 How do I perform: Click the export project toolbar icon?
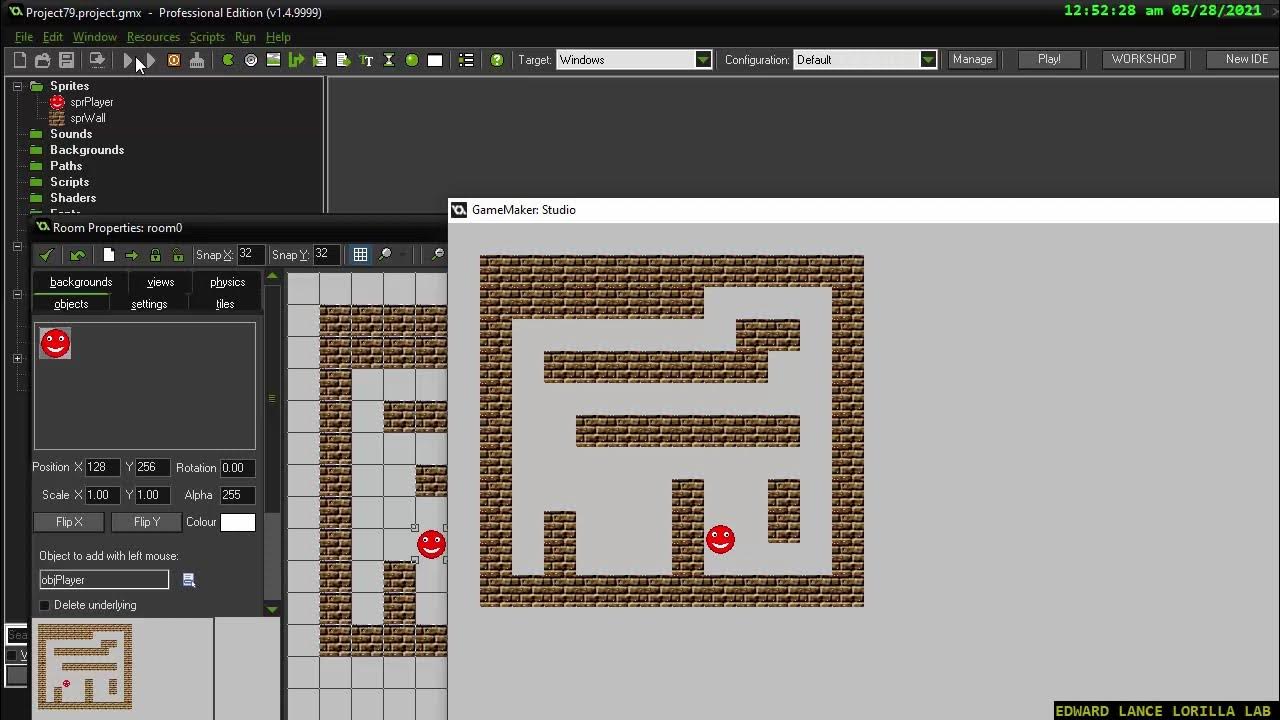97,60
